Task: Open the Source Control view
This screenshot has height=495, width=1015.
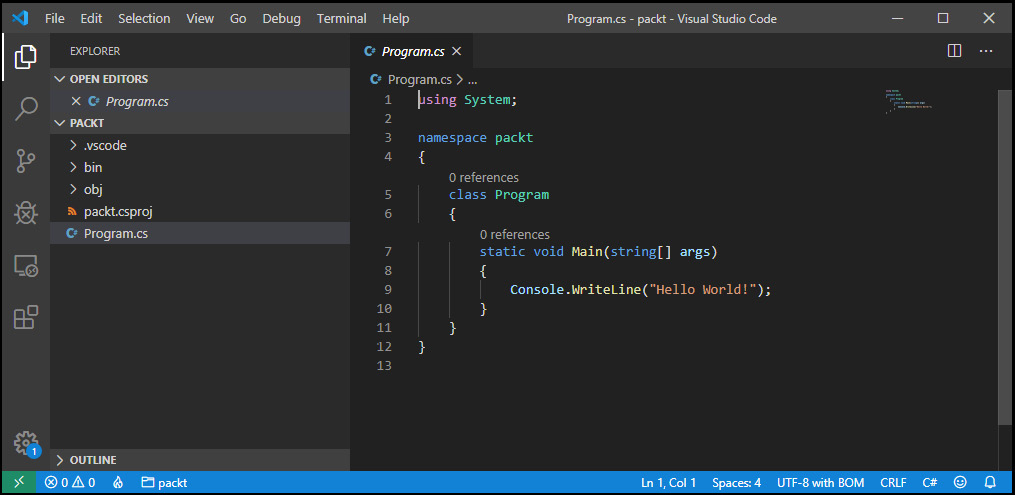Action: point(25,161)
